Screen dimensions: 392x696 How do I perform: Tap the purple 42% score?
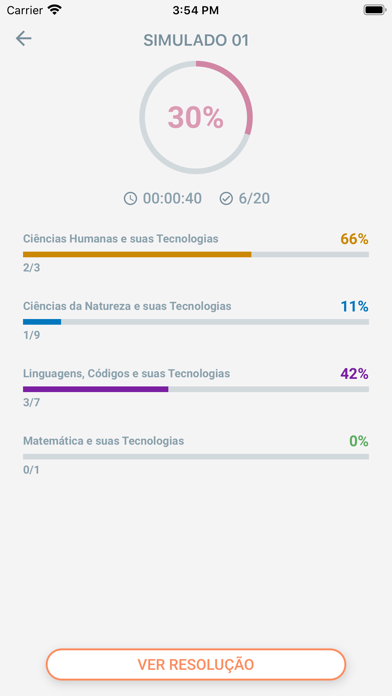click(x=354, y=374)
